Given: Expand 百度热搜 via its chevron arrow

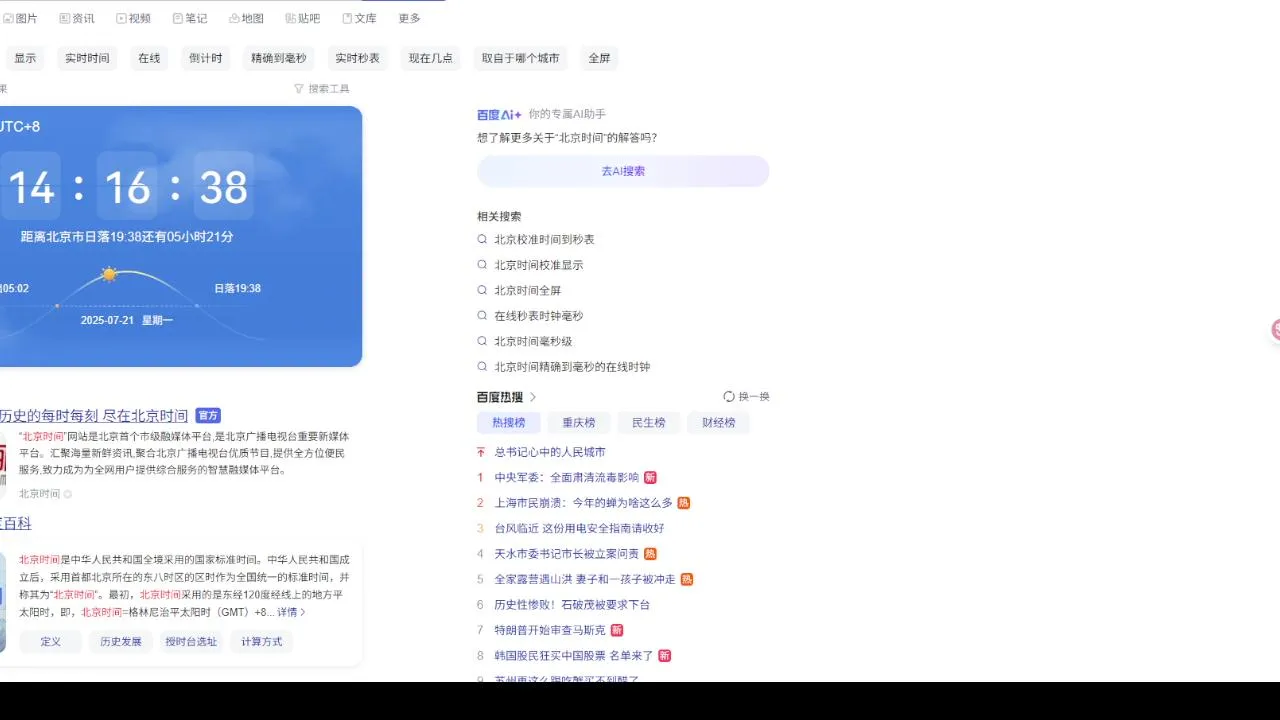Looking at the screenshot, I should (x=533, y=397).
